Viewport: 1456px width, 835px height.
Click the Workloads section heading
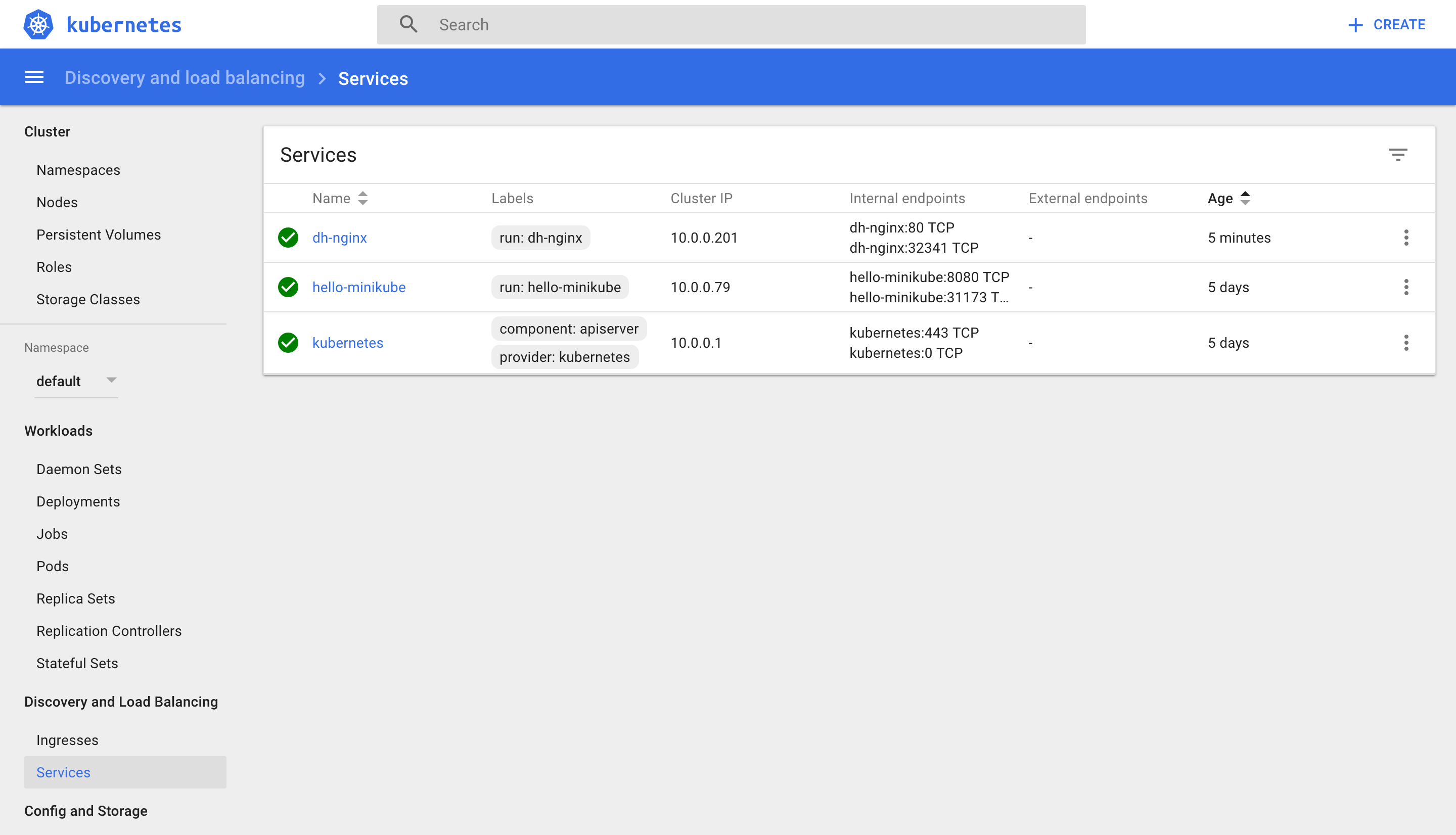[x=59, y=431]
